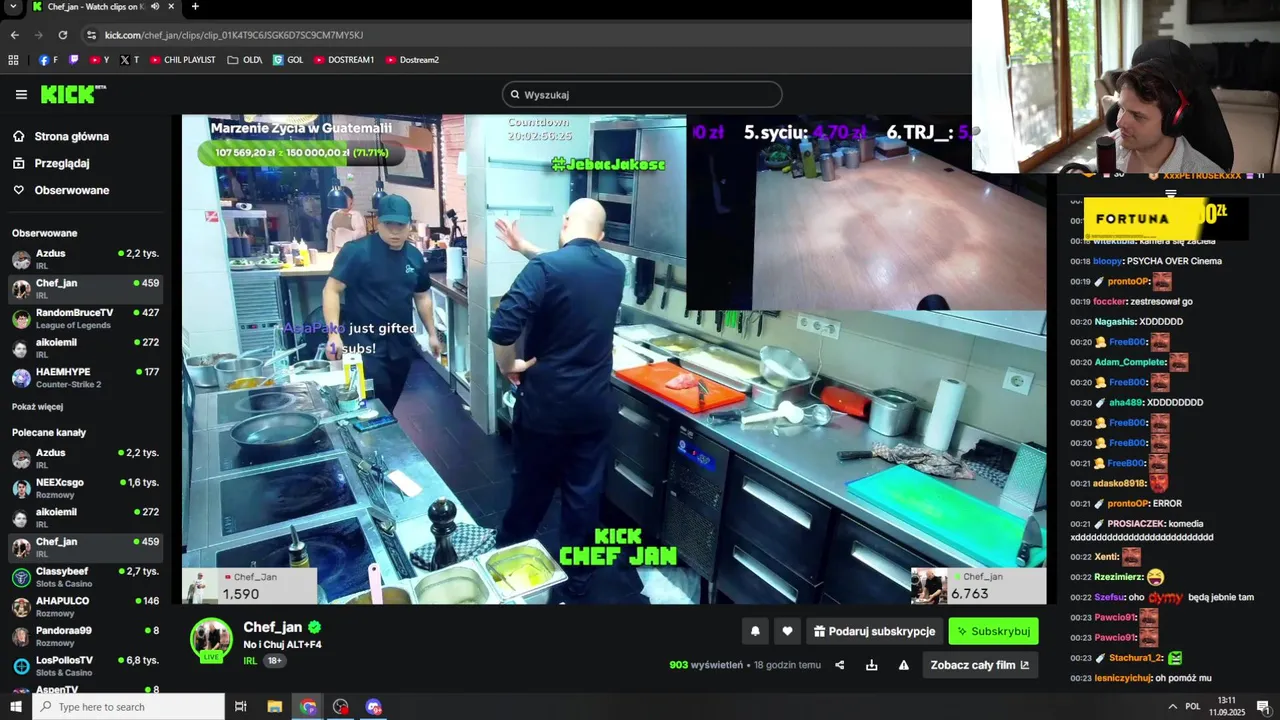Mute the Chef_jan browser tab audio
The height and width of the screenshot is (720, 1280).
tap(155, 7)
